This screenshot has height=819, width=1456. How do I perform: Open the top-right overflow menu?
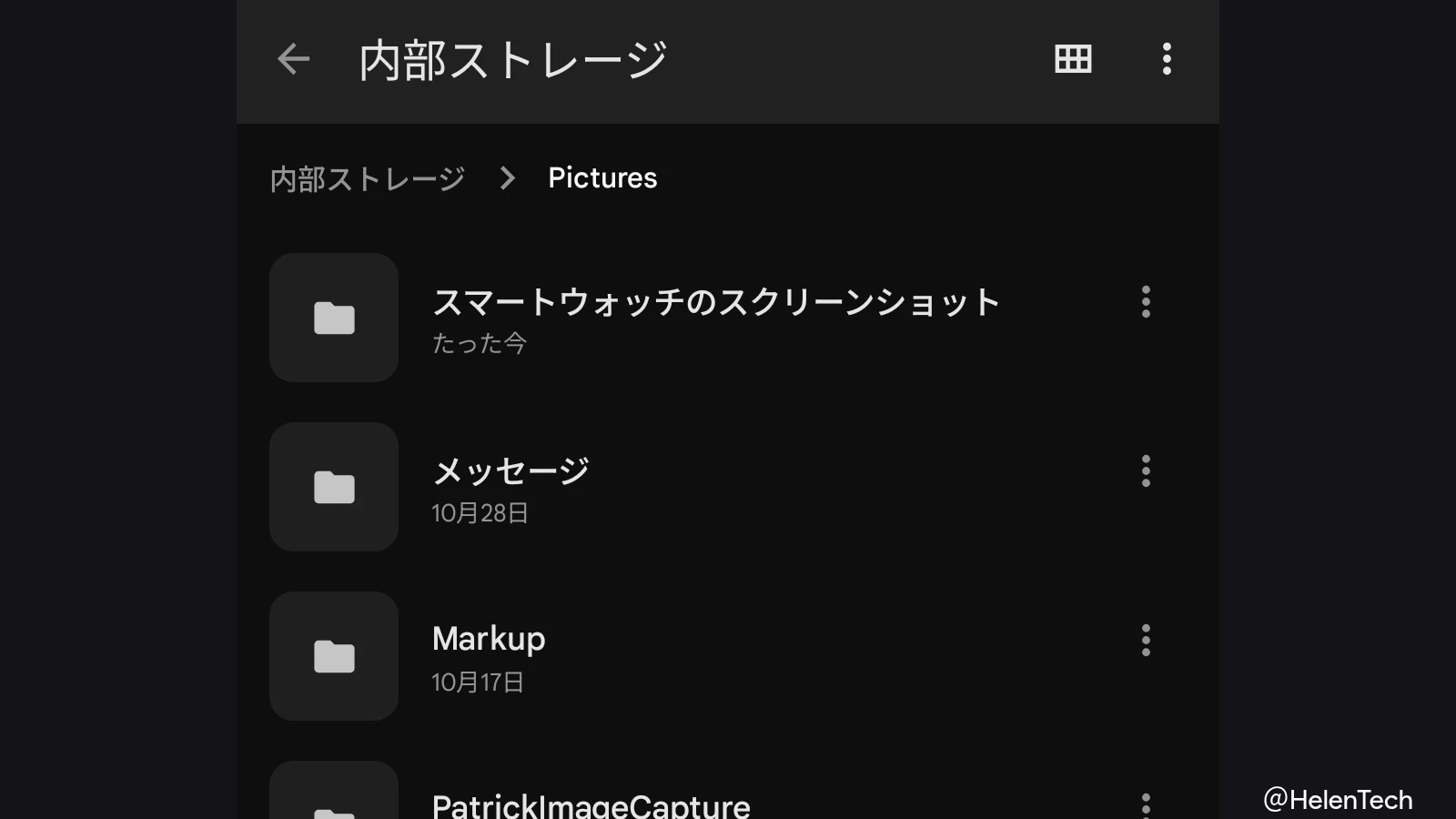(x=1166, y=58)
